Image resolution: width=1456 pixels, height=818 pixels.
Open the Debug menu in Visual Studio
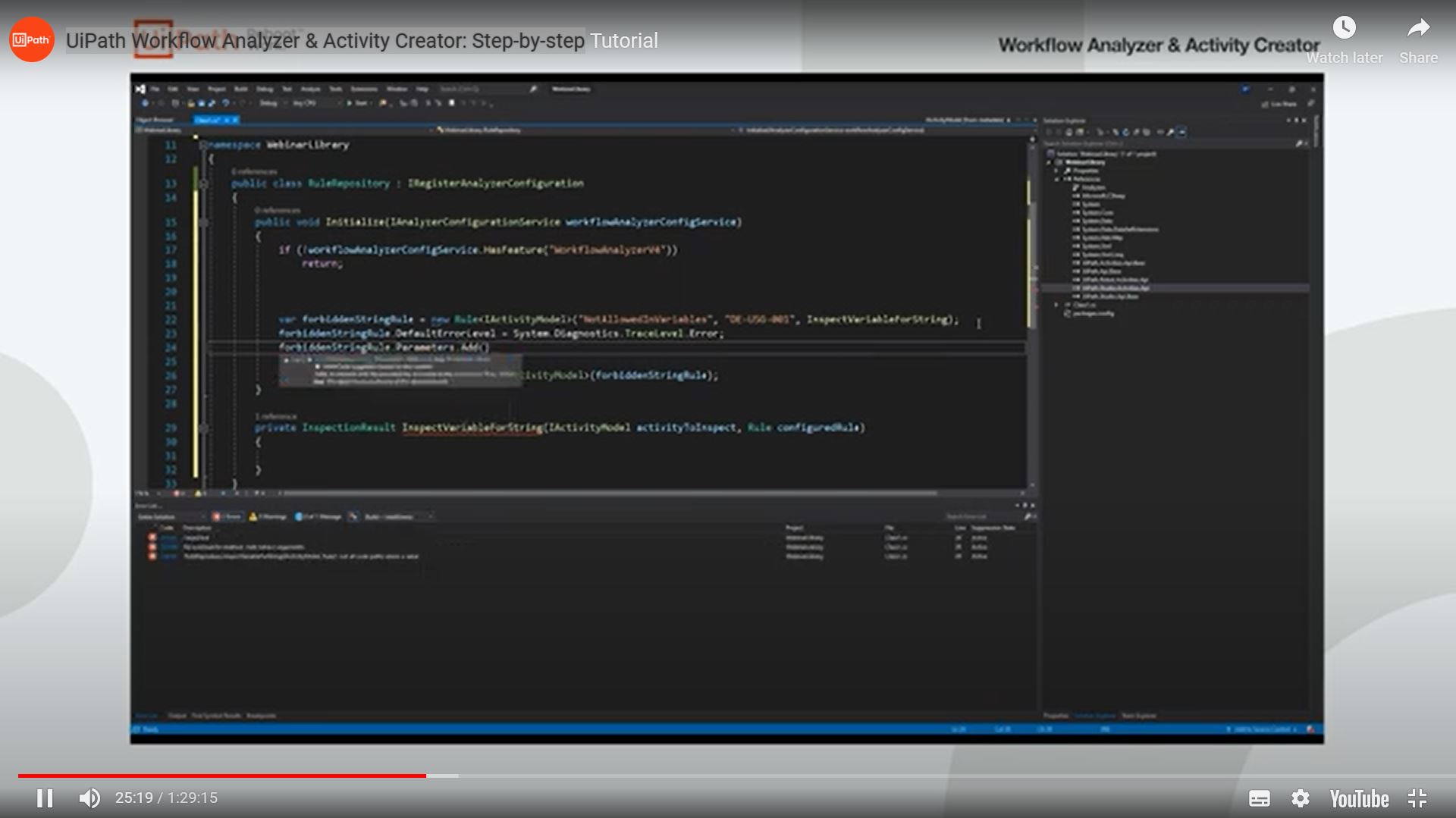[265, 89]
